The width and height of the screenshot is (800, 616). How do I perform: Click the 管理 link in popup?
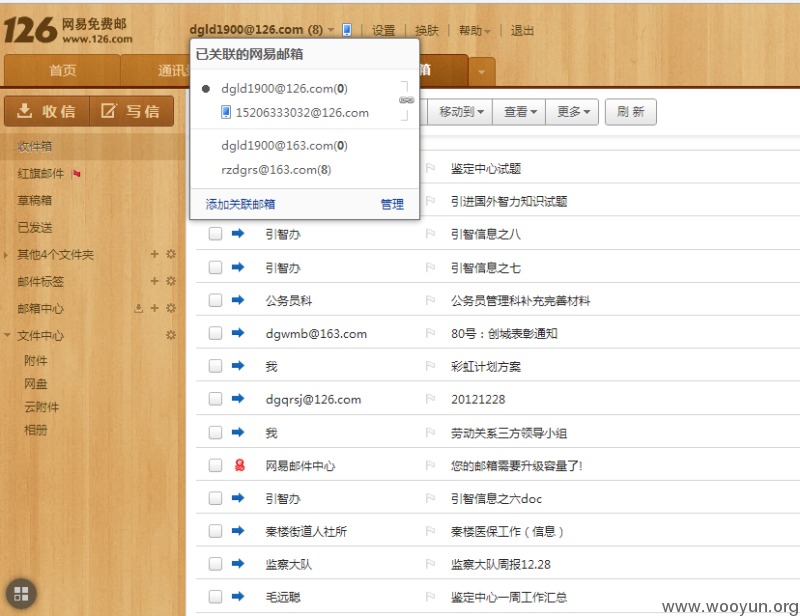tap(392, 204)
